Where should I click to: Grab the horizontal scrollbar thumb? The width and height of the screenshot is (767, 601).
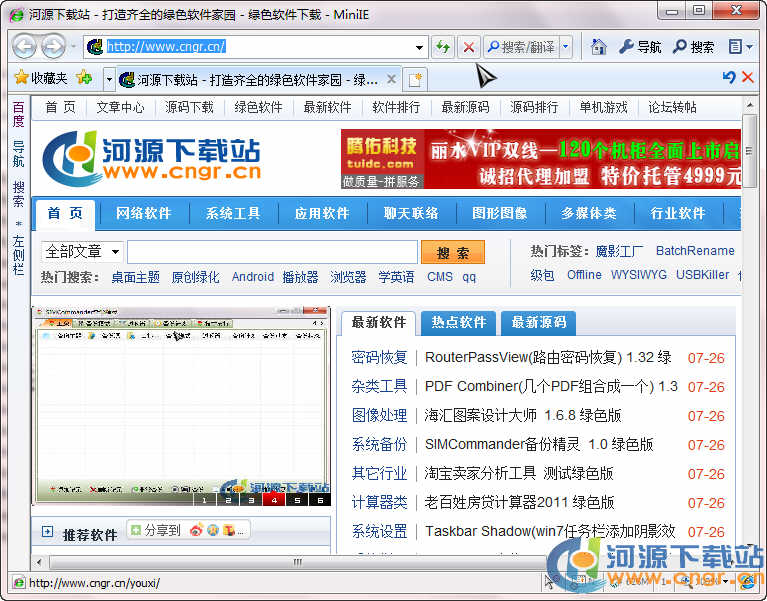[x=297, y=562]
